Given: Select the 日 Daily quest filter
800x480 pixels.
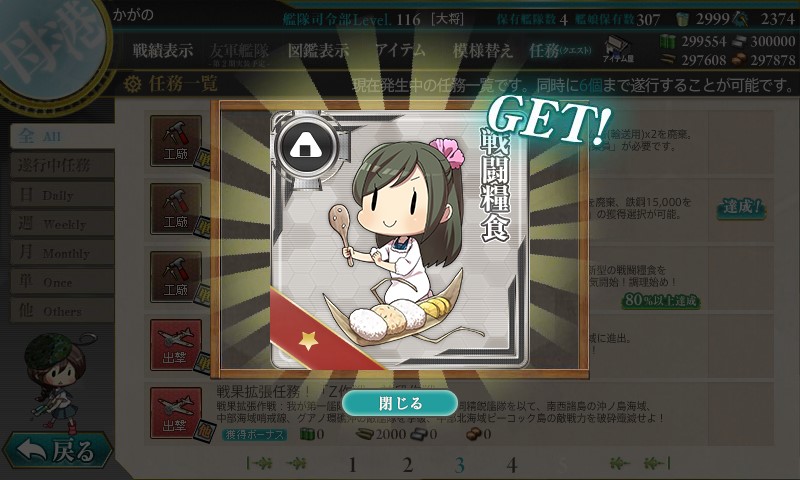Looking at the screenshot, I should pos(62,194).
